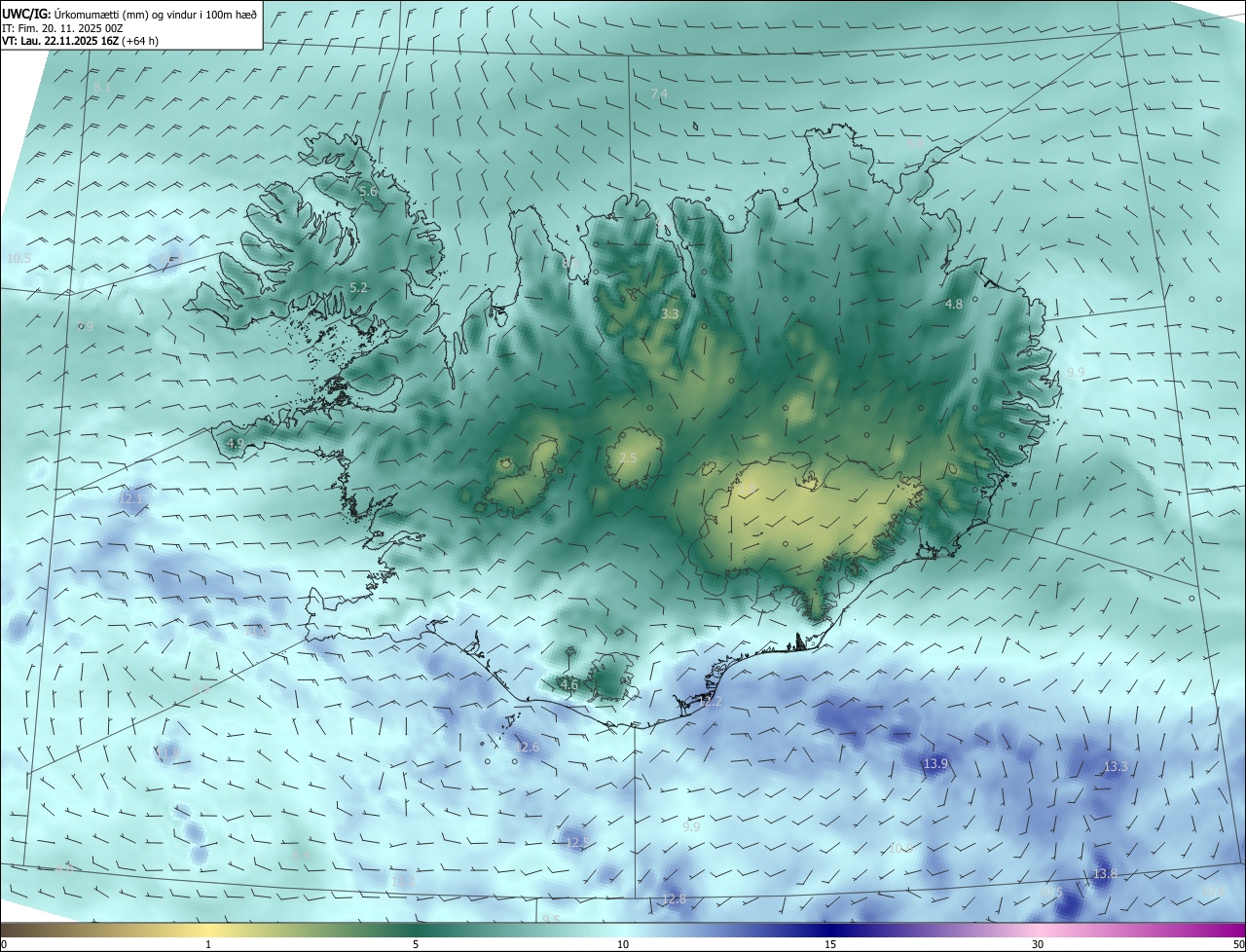
Task: Click the 2.5 value on the glacier
Action: click(628, 458)
